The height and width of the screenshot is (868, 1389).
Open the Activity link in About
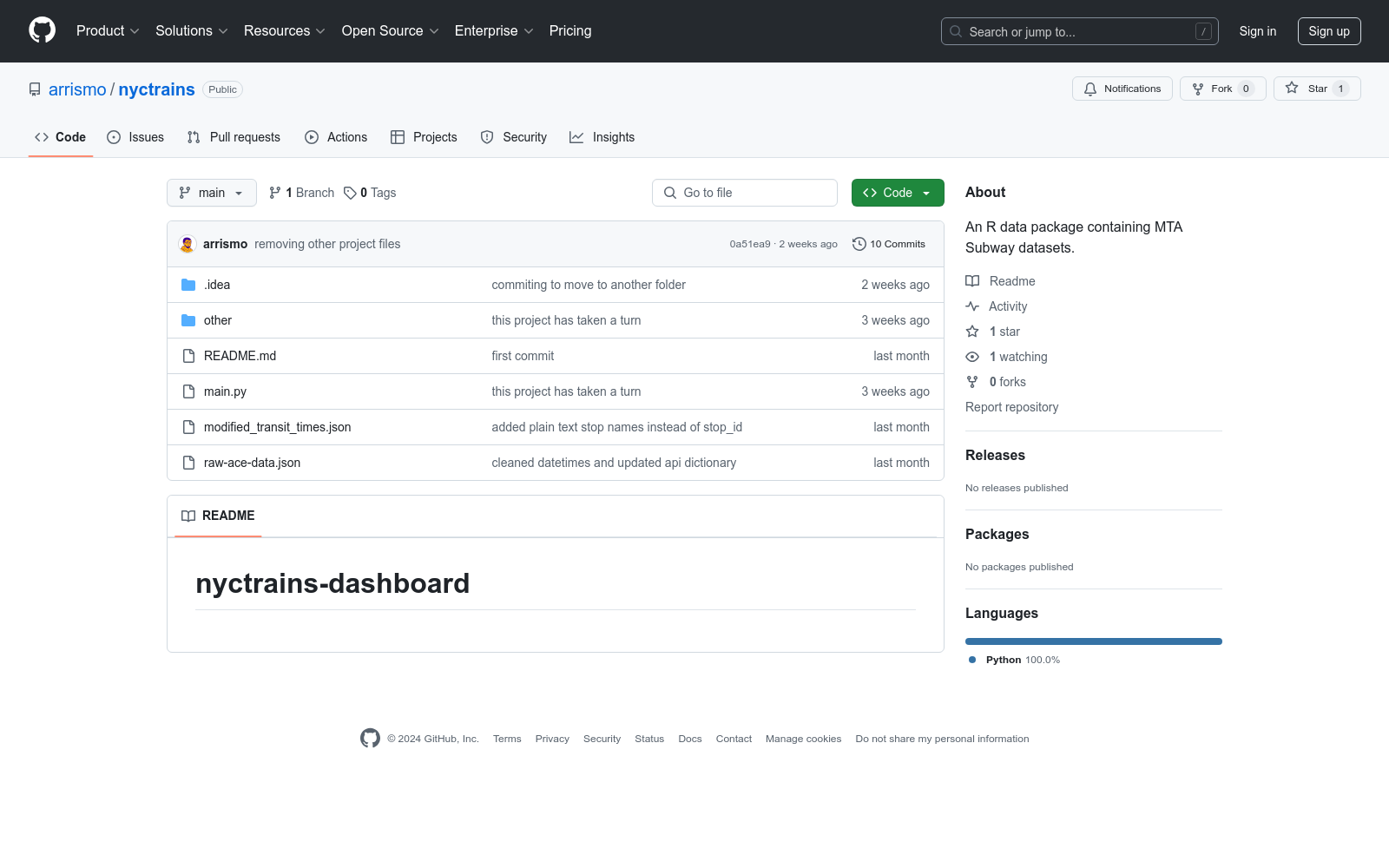pos(996,306)
